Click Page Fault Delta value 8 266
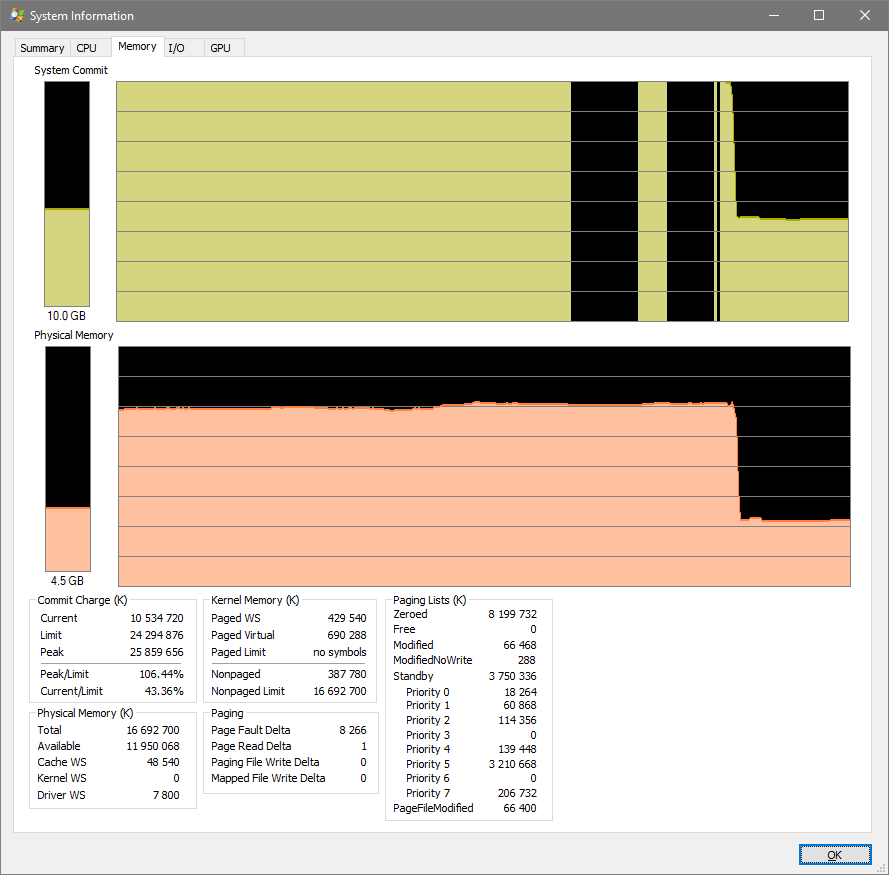 pyautogui.click(x=353, y=730)
